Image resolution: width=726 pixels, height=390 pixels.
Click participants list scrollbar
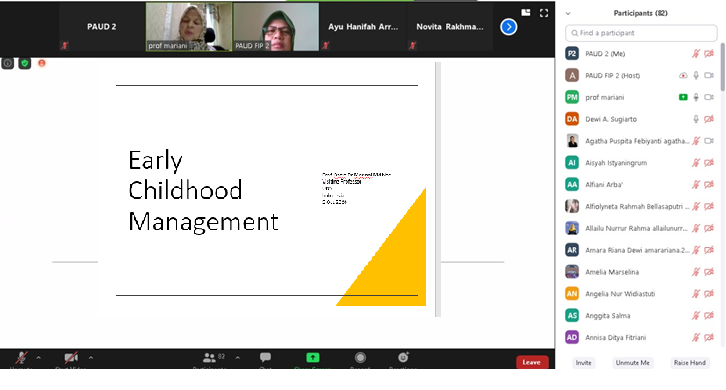point(722,67)
